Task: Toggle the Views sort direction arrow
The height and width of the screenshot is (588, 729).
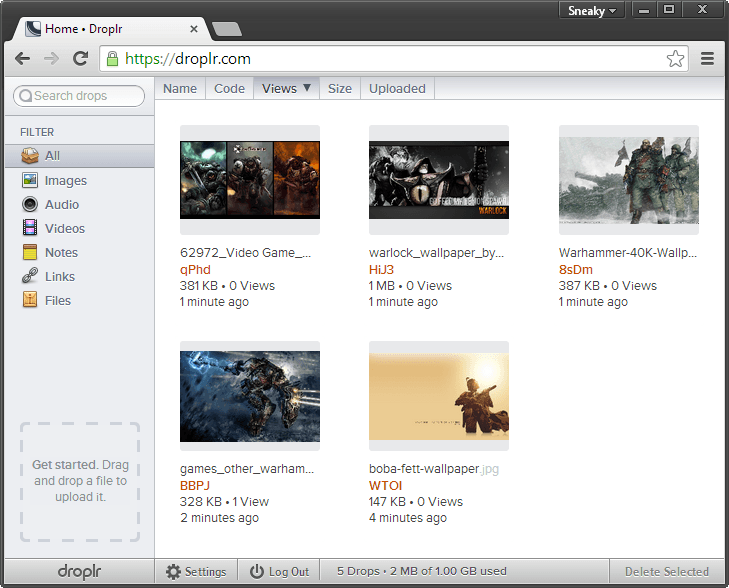Action: pyautogui.click(x=307, y=87)
